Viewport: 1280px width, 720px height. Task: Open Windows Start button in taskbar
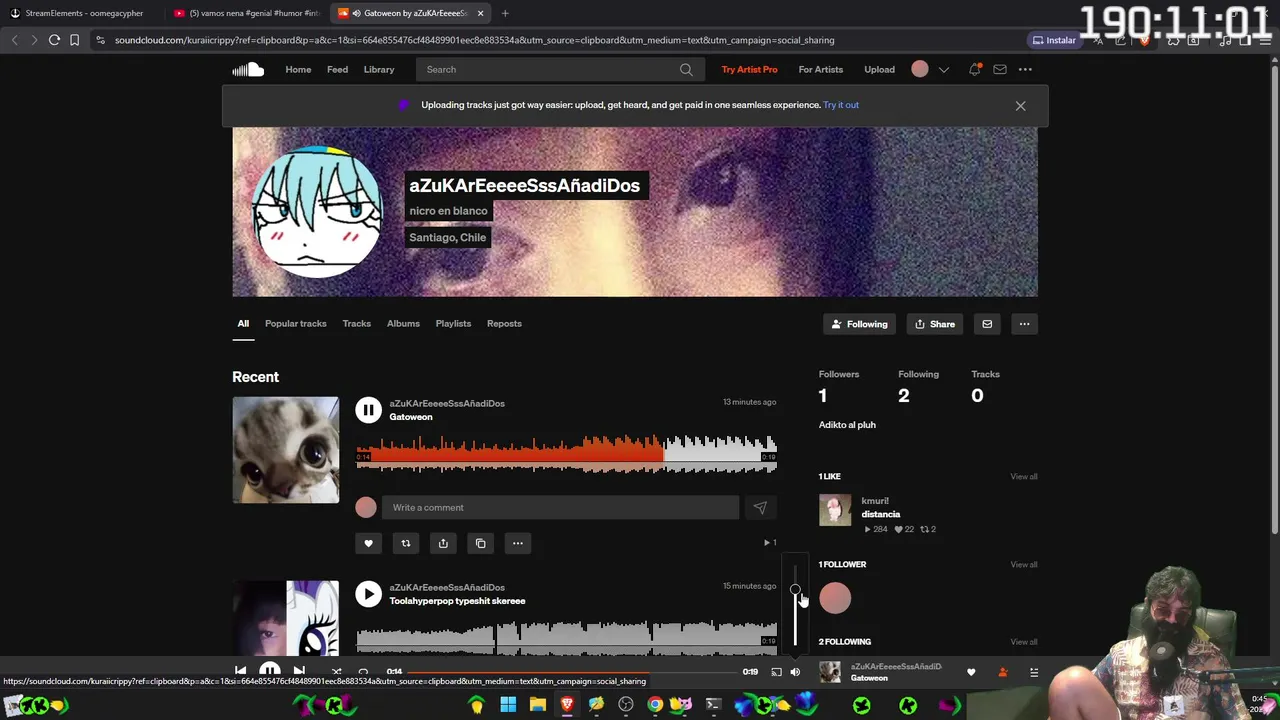(x=508, y=705)
